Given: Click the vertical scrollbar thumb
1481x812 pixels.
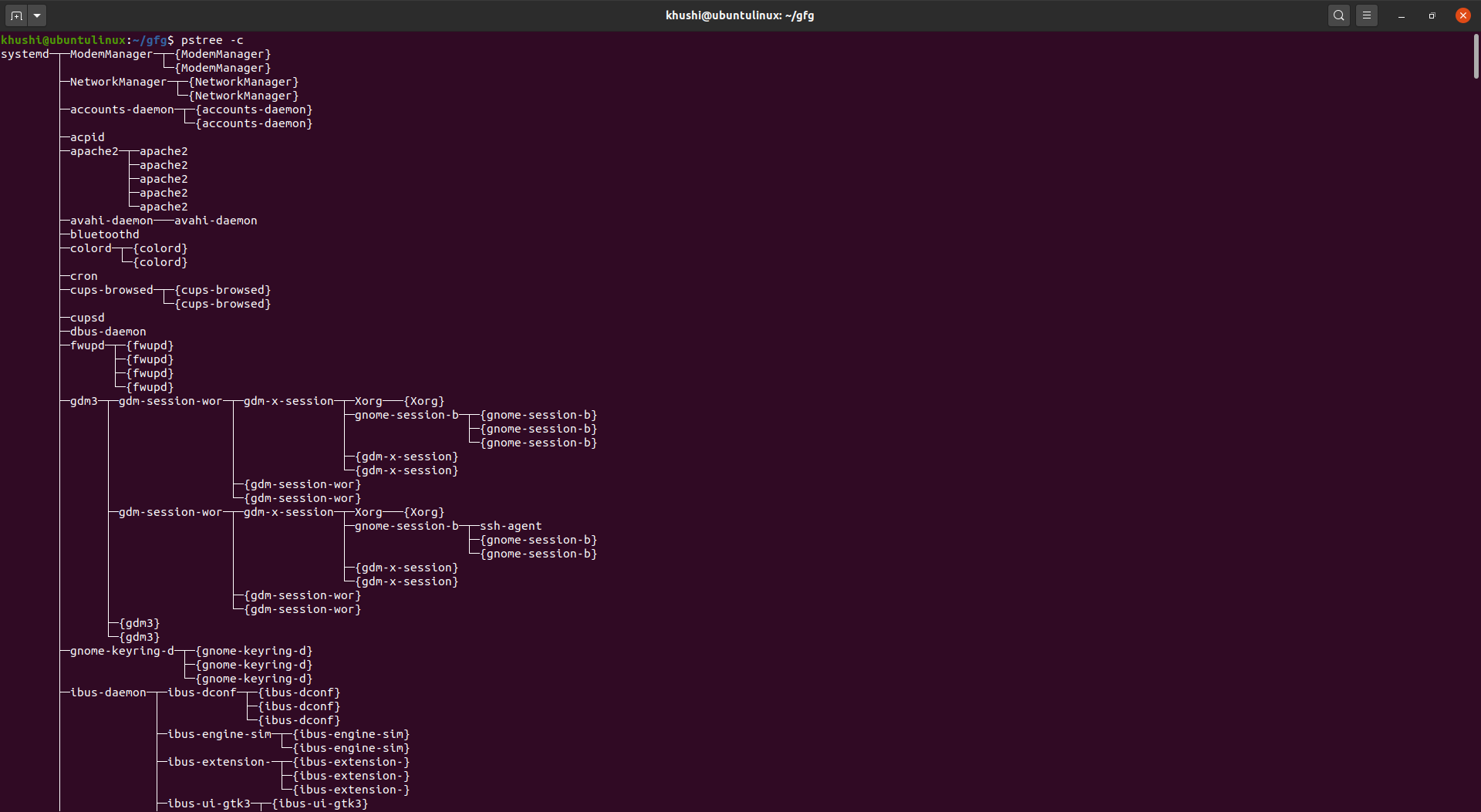Looking at the screenshot, I should click(1476, 56).
